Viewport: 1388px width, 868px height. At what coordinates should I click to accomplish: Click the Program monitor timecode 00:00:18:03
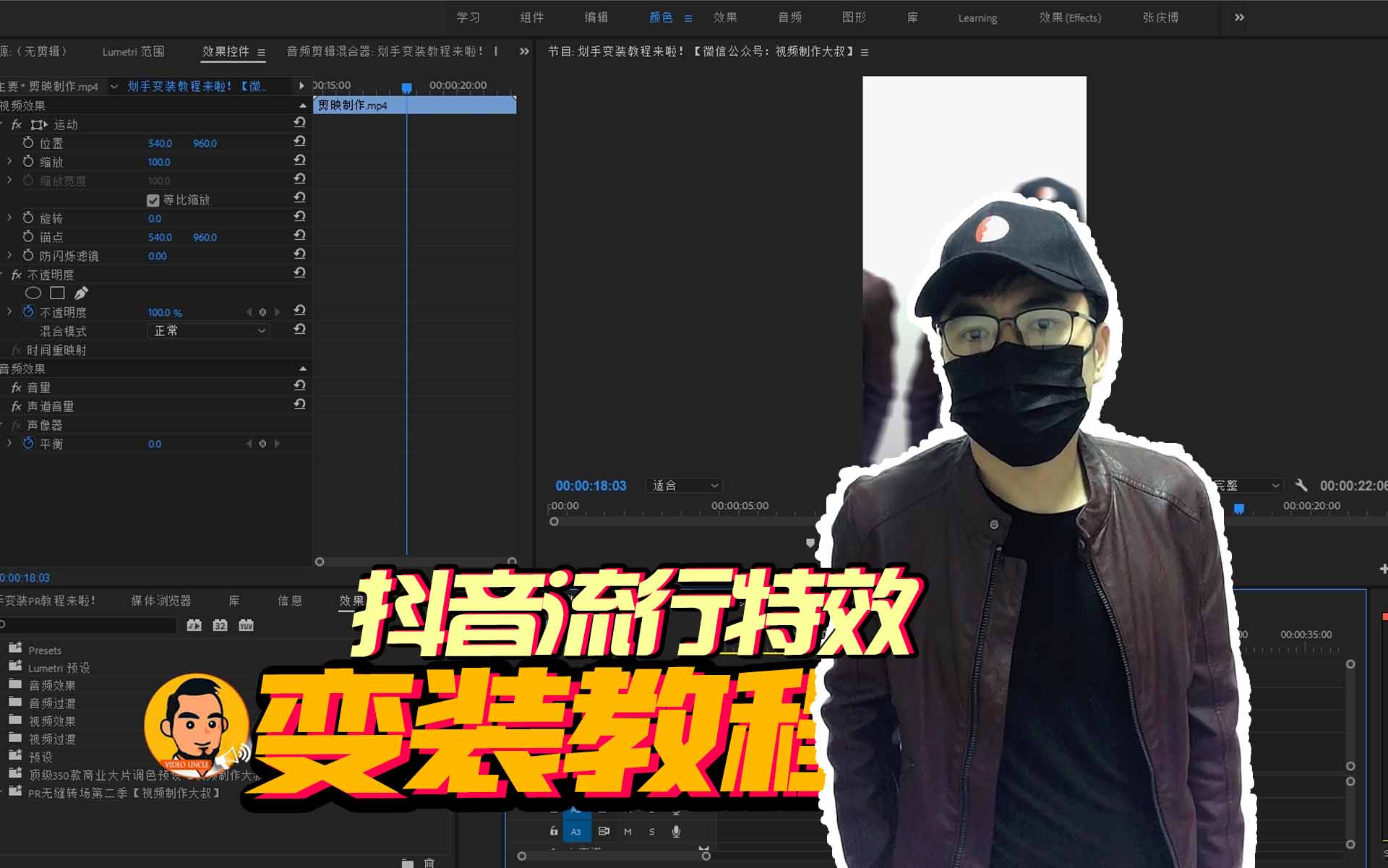[591, 486]
